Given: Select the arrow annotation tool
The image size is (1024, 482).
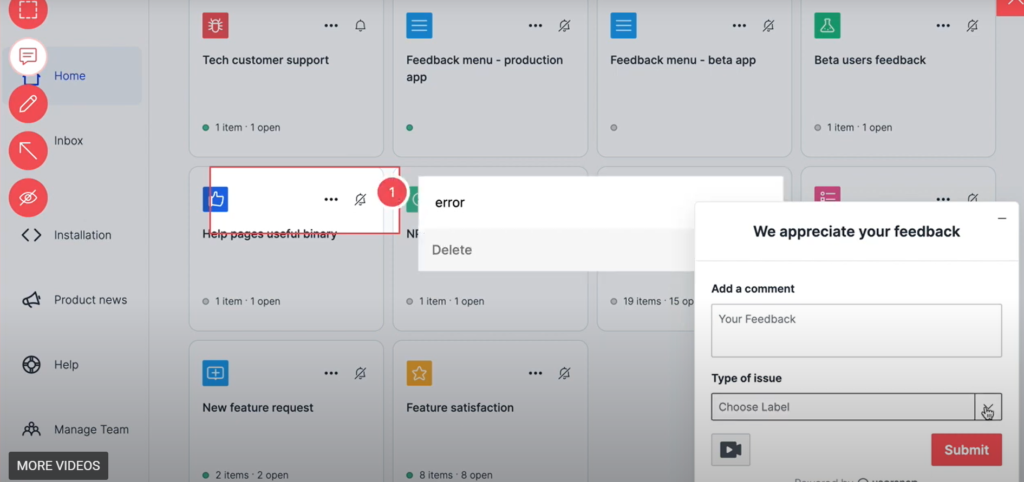Looking at the screenshot, I should click(x=28, y=151).
